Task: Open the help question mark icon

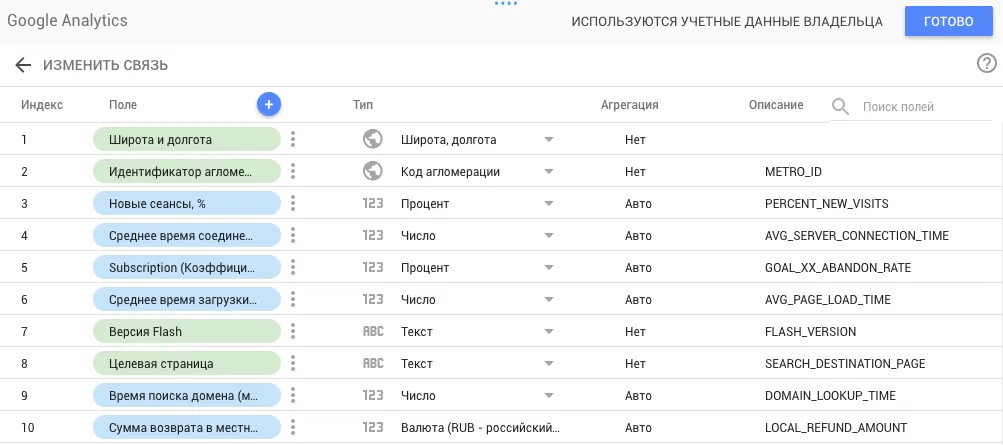Action: click(986, 63)
